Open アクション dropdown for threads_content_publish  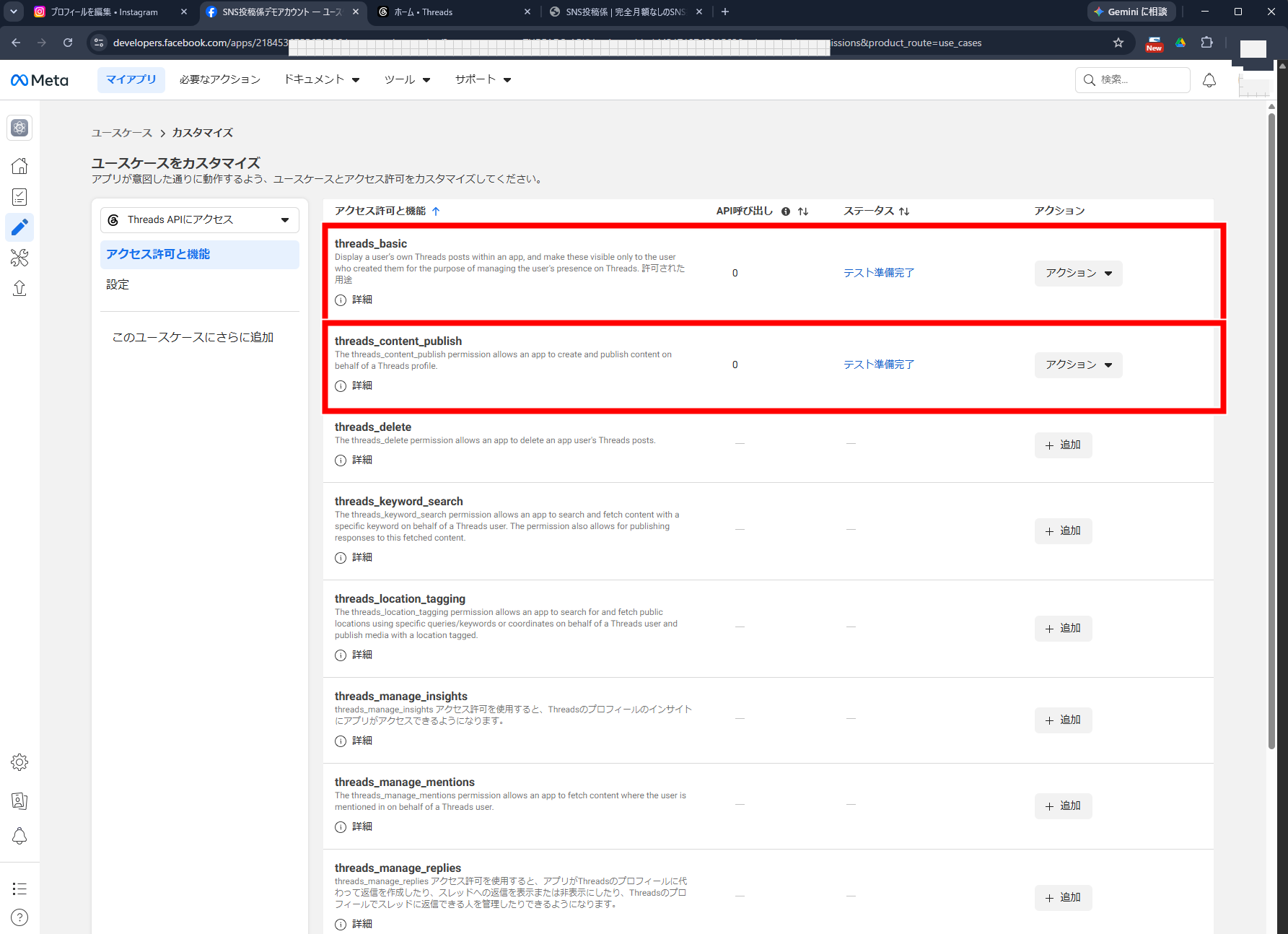click(1078, 365)
